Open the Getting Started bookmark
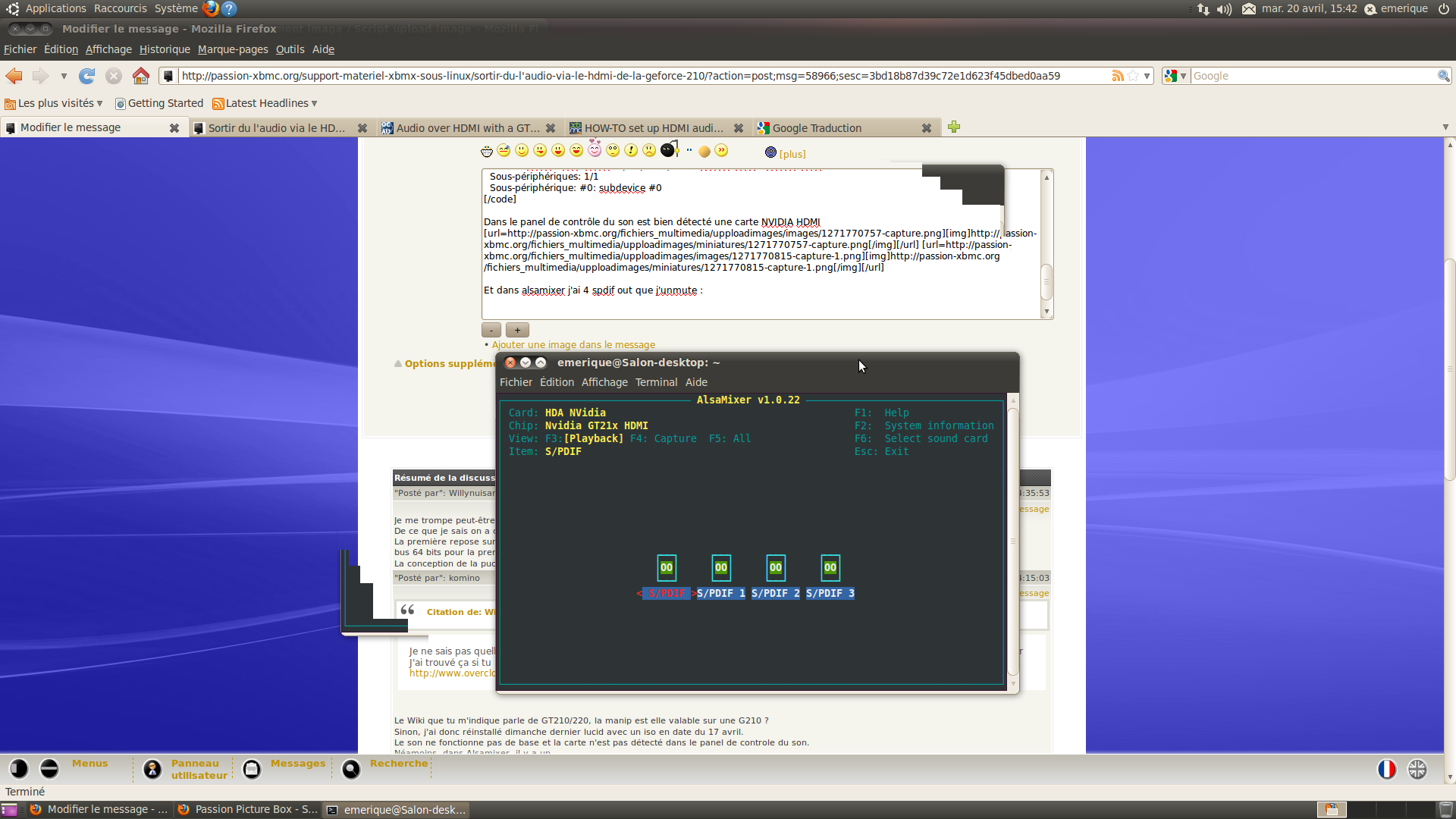The width and height of the screenshot is (1456, 819). point(159,103)
